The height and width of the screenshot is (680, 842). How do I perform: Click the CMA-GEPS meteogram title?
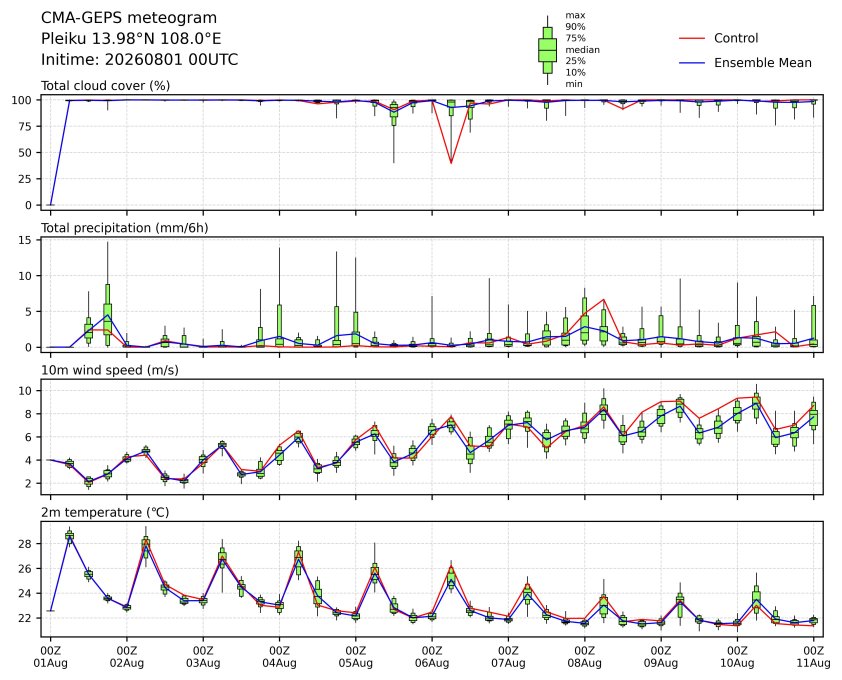coord(129,18)
